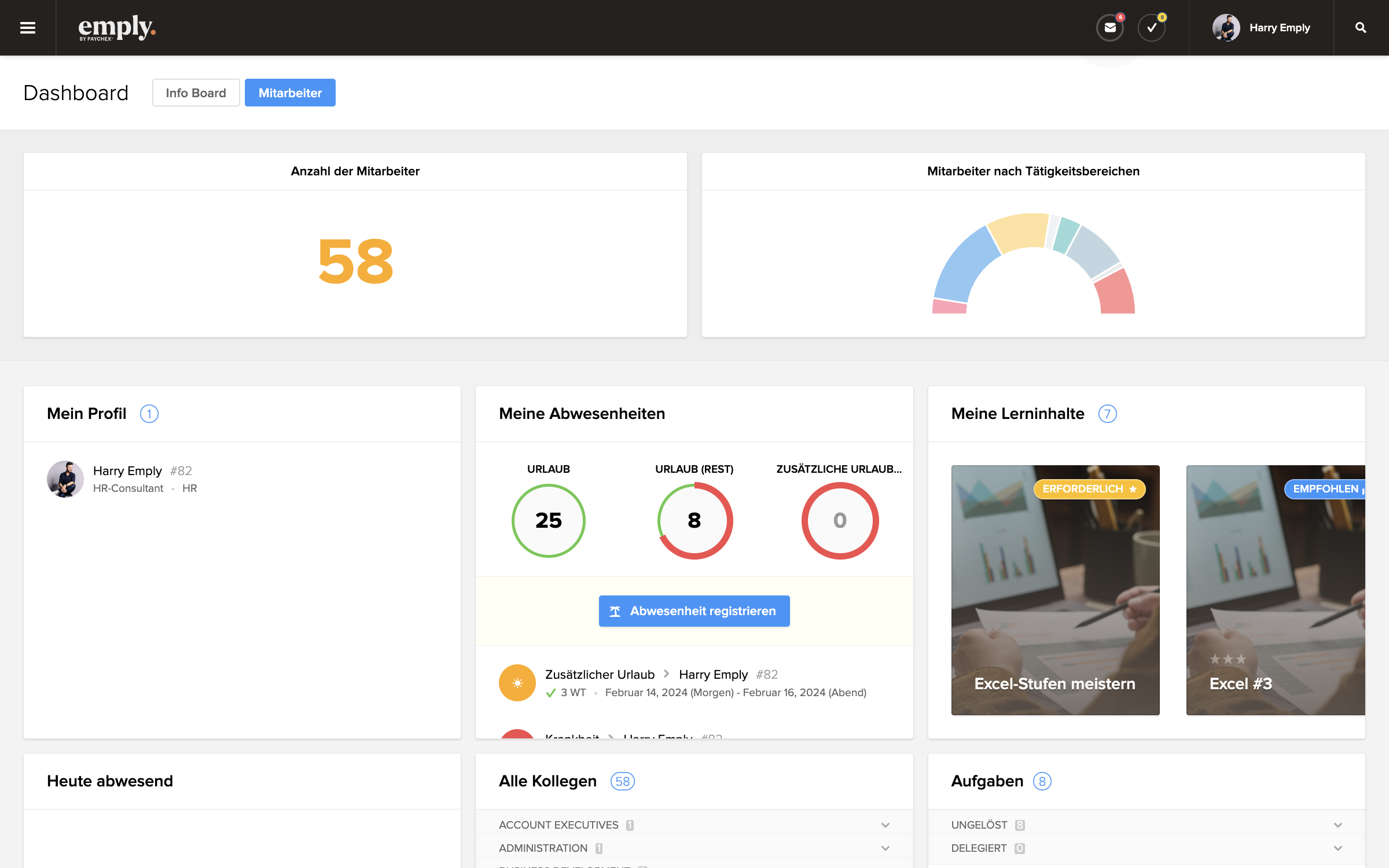Click the Mein Profil count badge
The image size is (1389, 868).
(x=149, y=414)
